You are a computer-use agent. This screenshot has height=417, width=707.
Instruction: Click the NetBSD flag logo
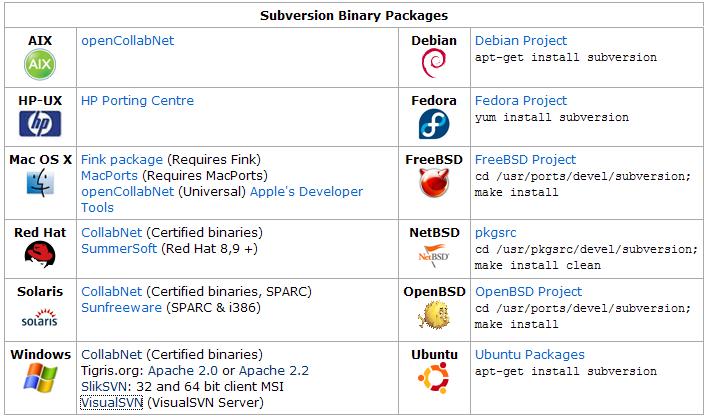pos(434,256)
